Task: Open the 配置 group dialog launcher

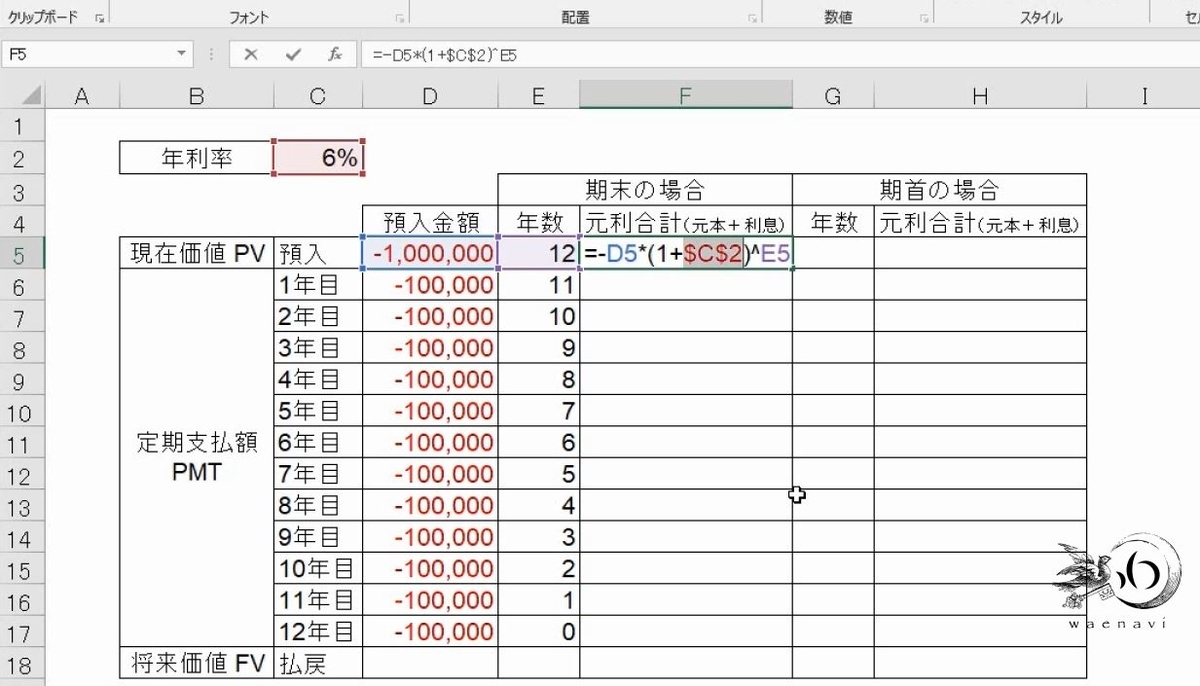Action: [752, 19]
